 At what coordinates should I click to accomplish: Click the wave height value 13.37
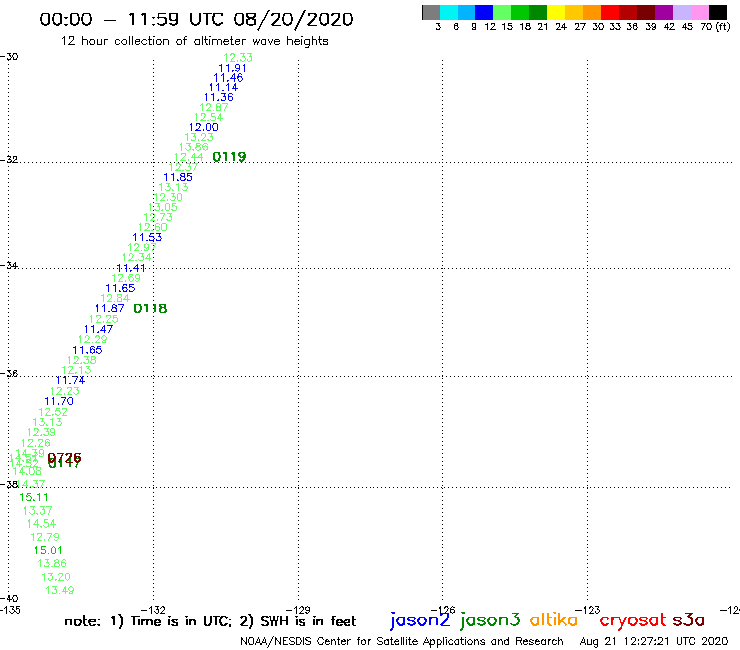click(37, 511)
